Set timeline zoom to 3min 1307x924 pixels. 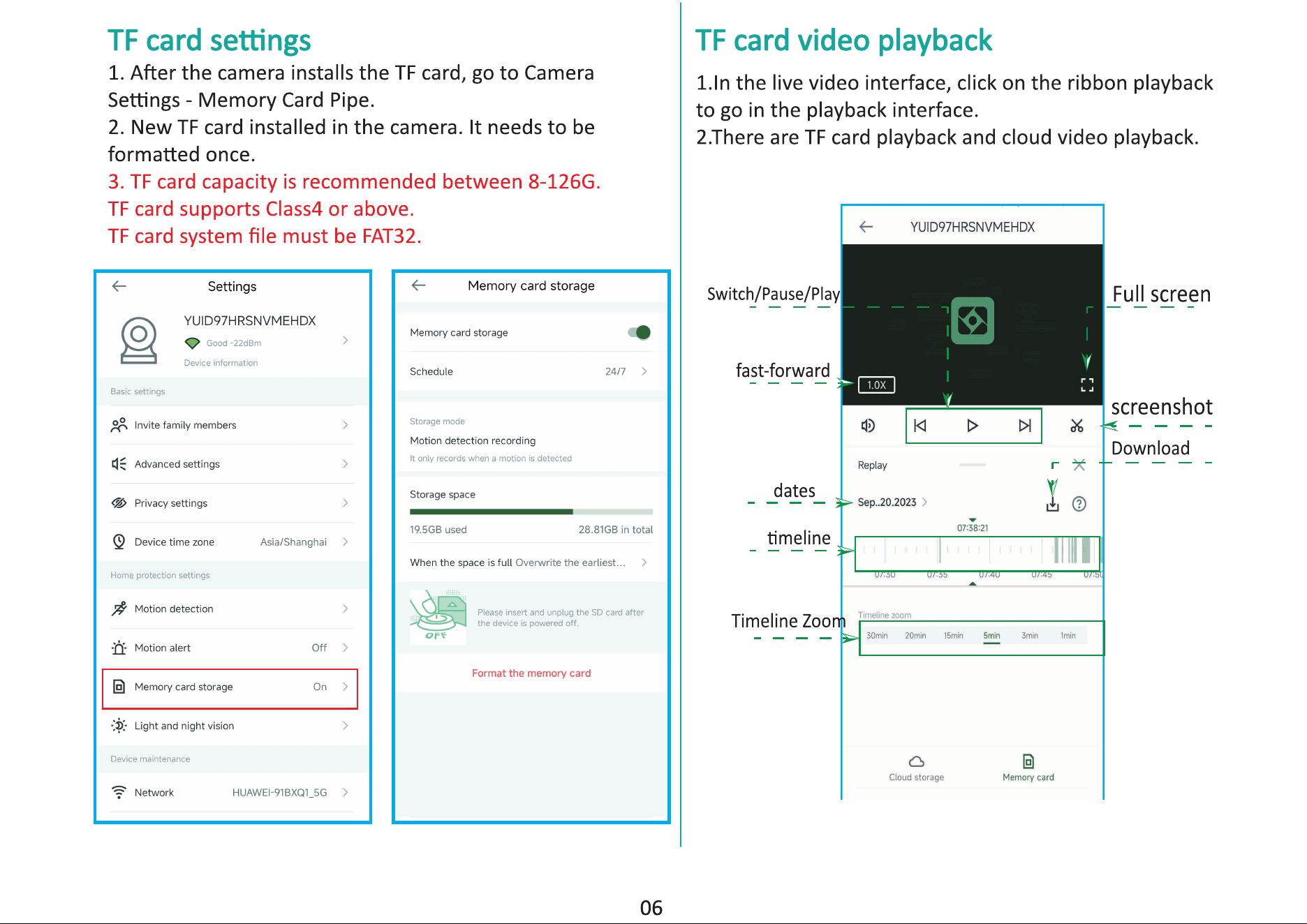1030,636
